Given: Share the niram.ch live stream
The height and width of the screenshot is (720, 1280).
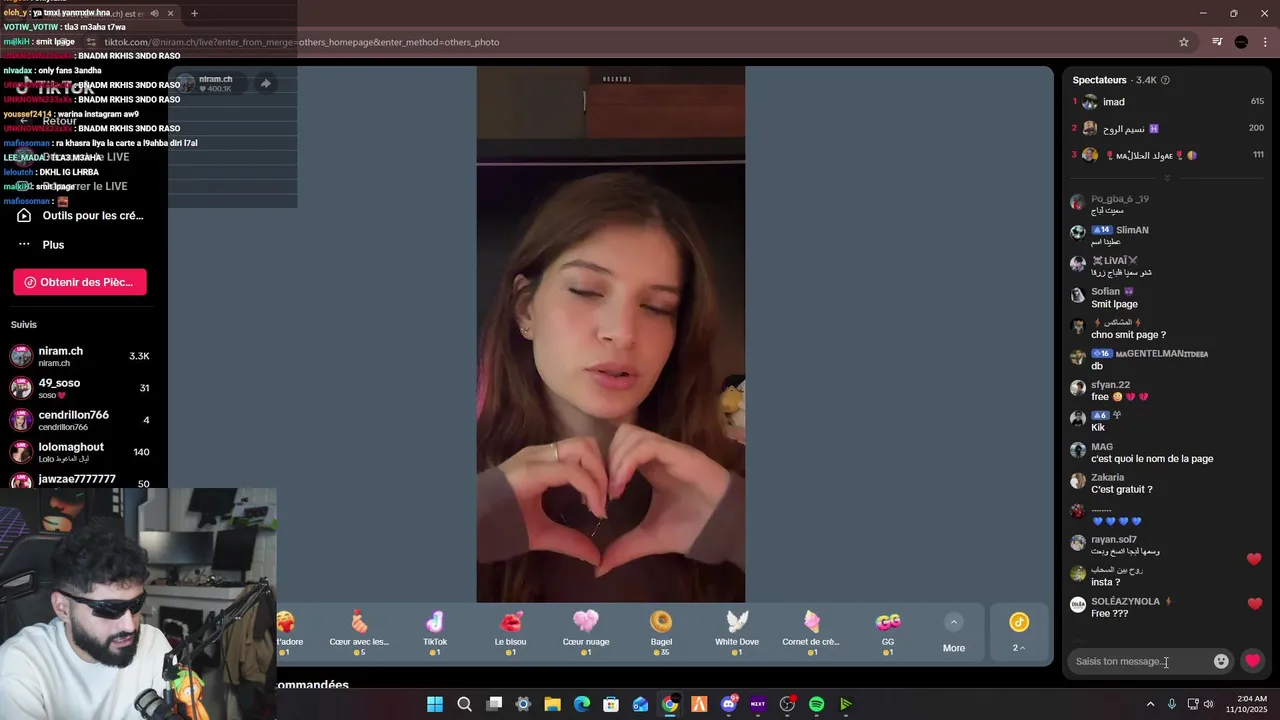Looking at the screenshot, I should (x=265, y=84).
